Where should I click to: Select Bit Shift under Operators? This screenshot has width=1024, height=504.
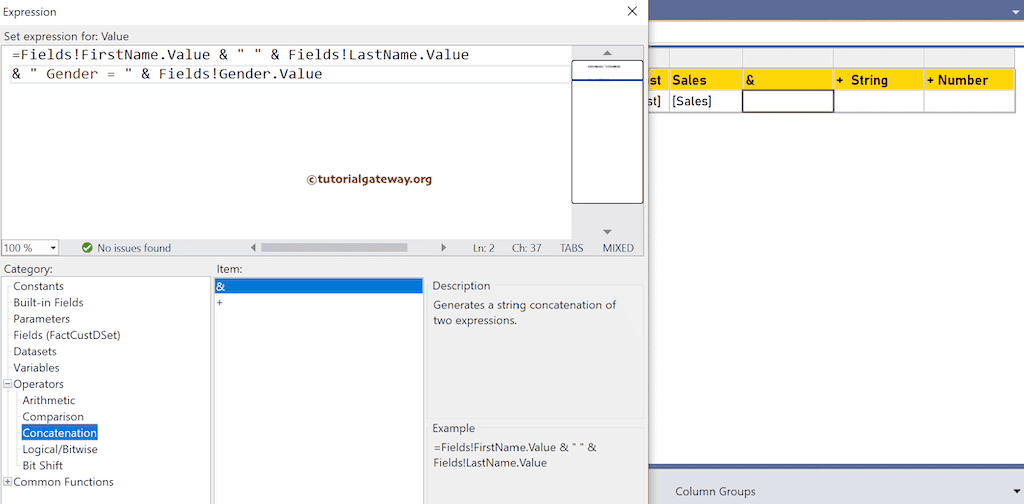click(x=42, y=465)
